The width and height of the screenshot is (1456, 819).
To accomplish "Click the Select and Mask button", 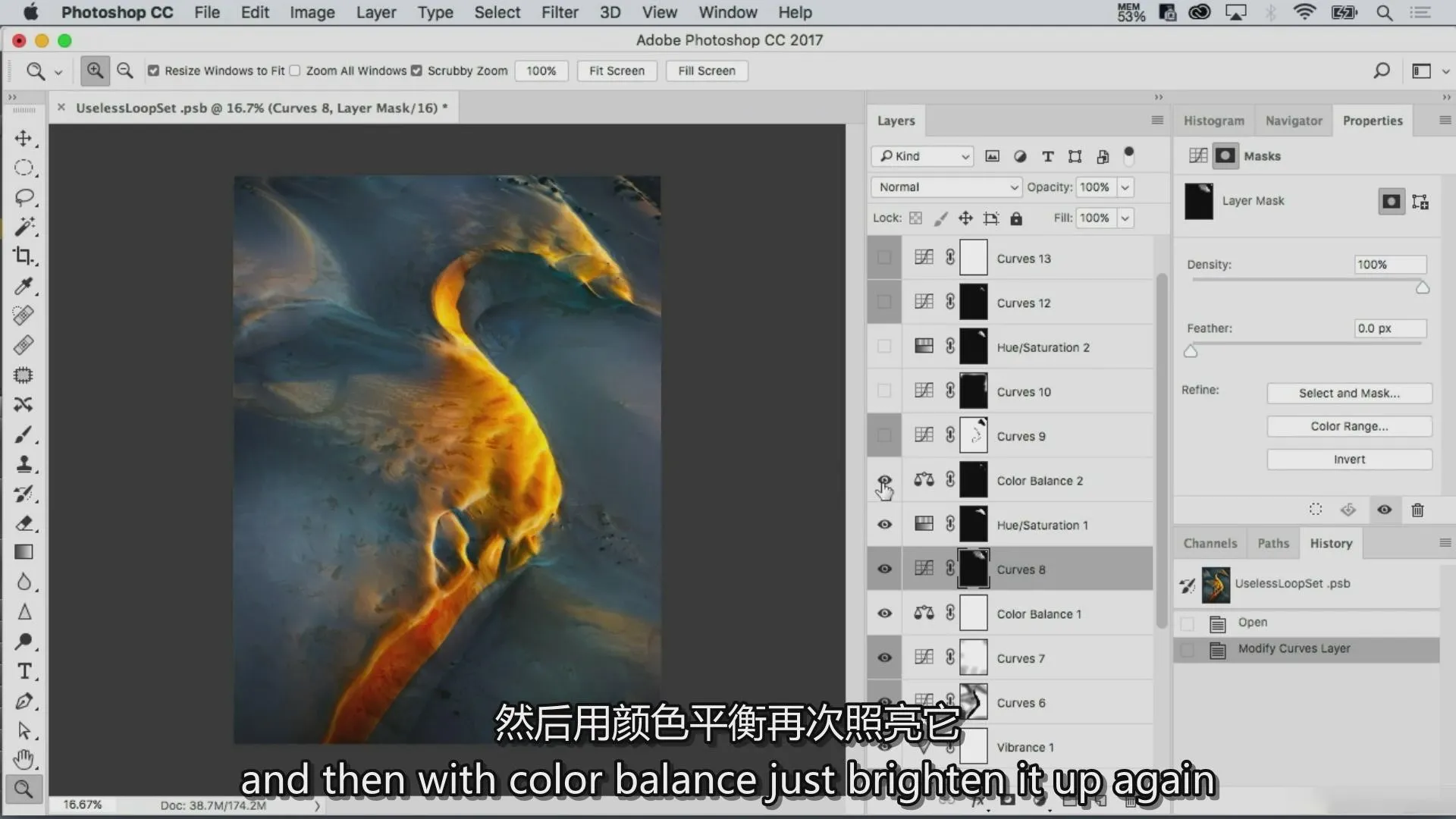I will [x=1349, y=393].
